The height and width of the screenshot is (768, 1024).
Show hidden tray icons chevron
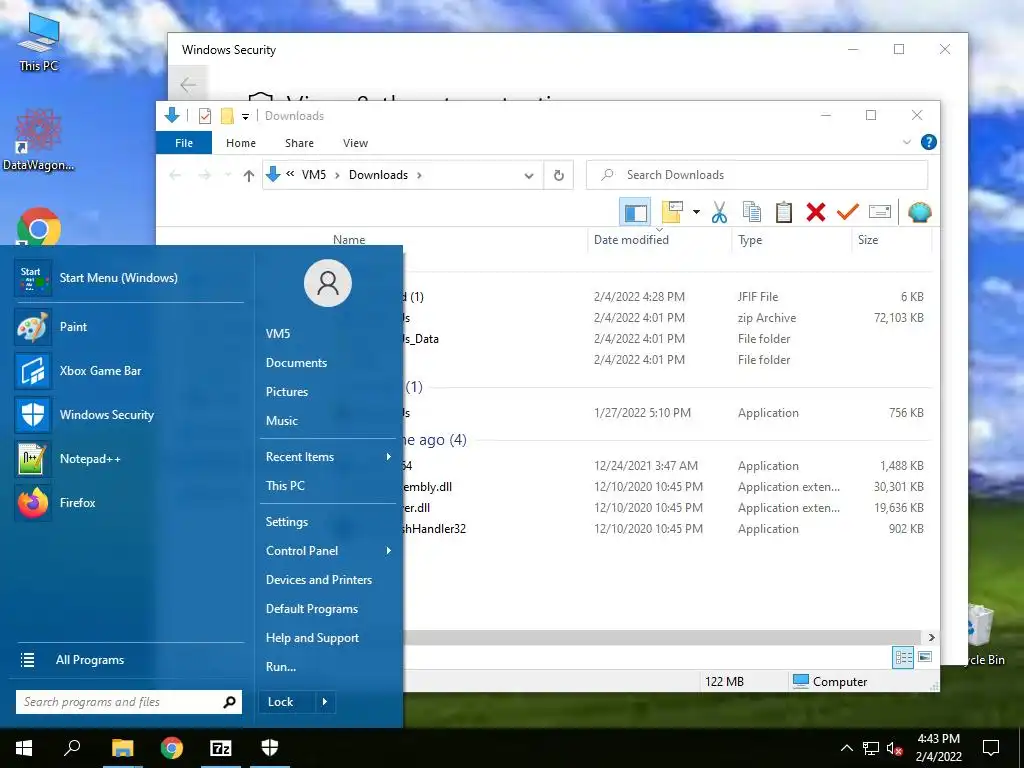[x=846, y=748]
